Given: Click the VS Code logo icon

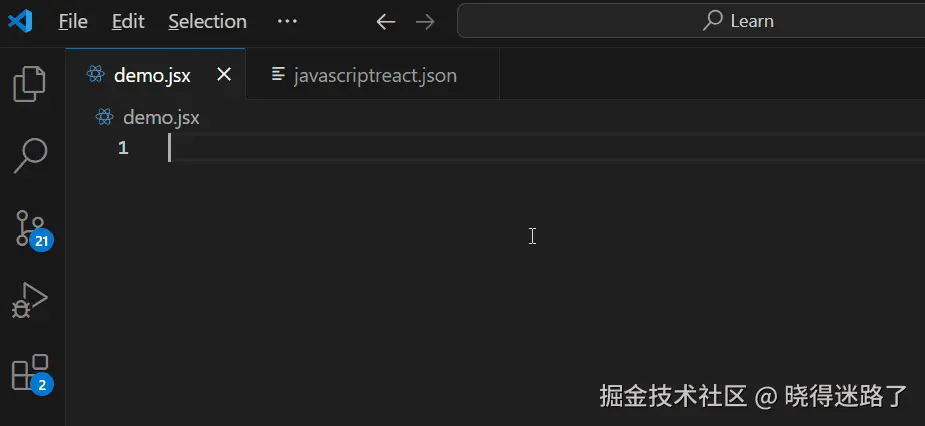Looking at the screenshot, I should click(x=20, y=21).
